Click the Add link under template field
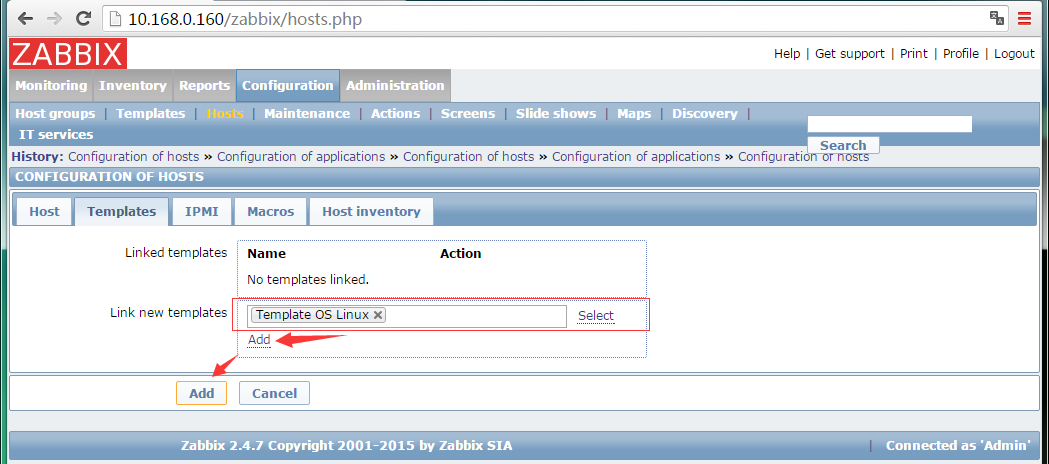Viewport: 1049px width, 464px height. pos(259,340)
